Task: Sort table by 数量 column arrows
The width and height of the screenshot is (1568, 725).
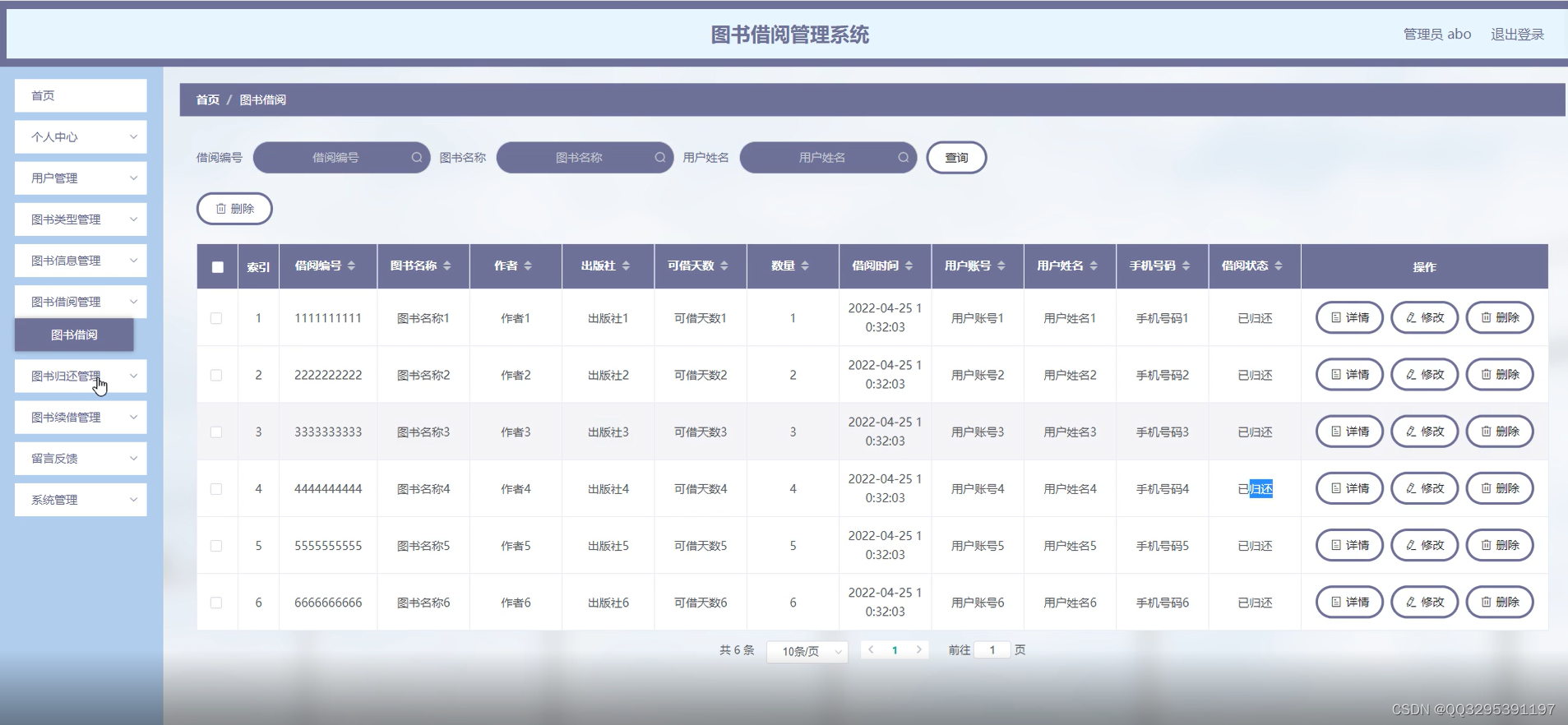Action: coord(805,266)
